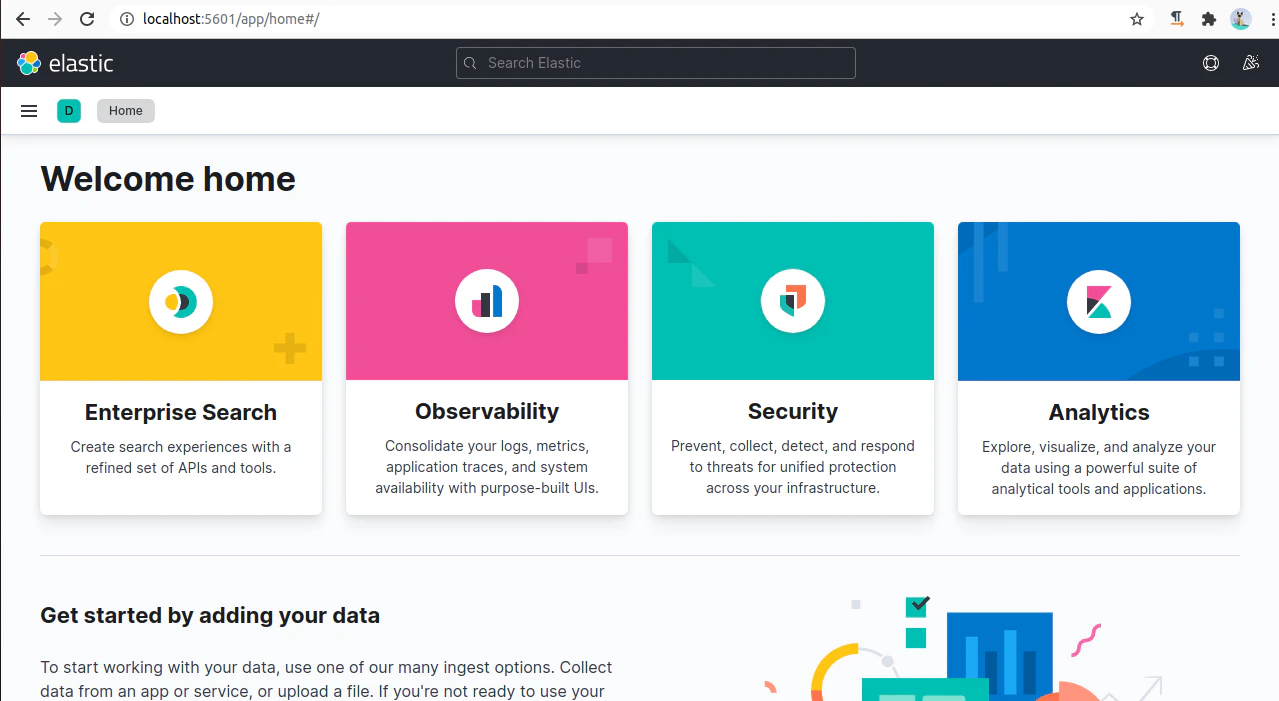1279x701 pixels.
Task: Click the Enterprise Search description text
Action: (181, 457)
